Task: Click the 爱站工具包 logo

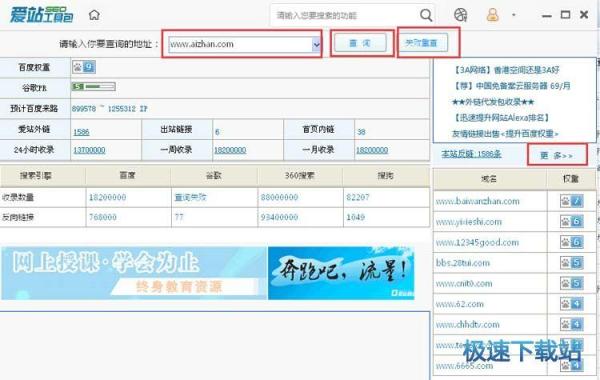Action: (41, 15)
